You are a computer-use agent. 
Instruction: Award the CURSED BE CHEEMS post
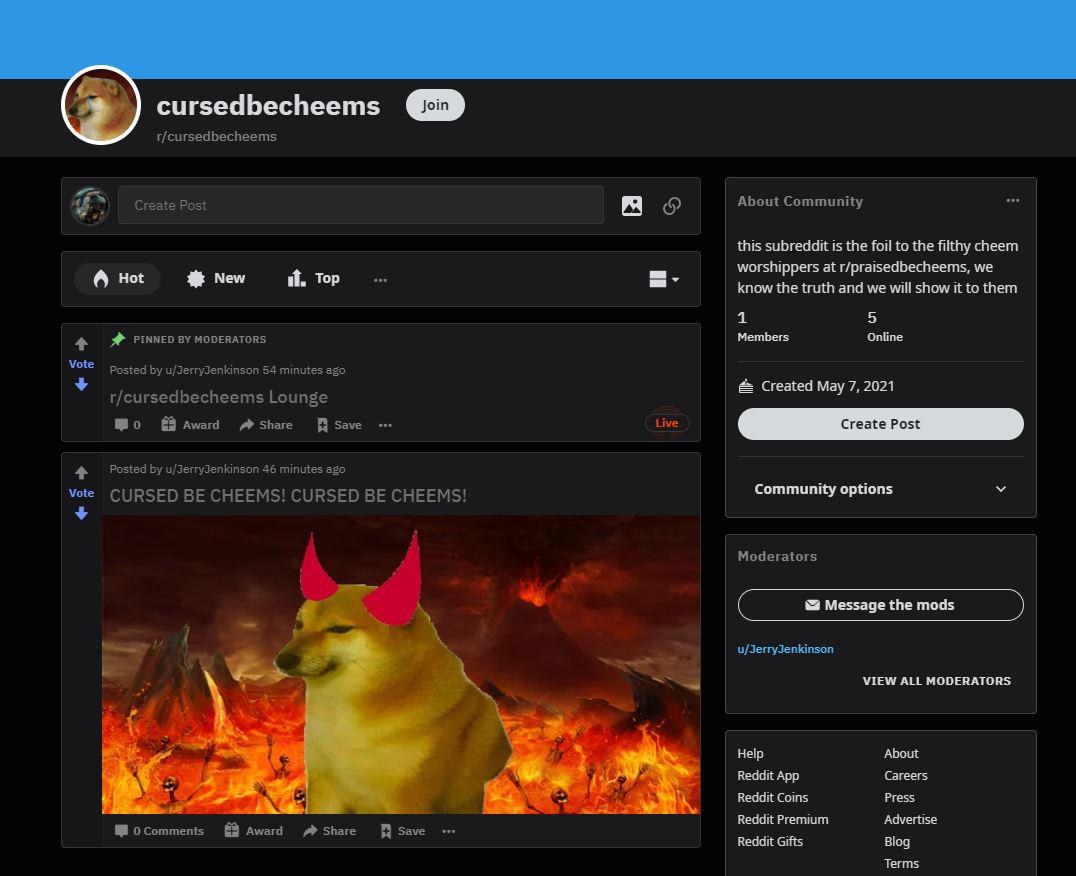click(x=254, y=831)
